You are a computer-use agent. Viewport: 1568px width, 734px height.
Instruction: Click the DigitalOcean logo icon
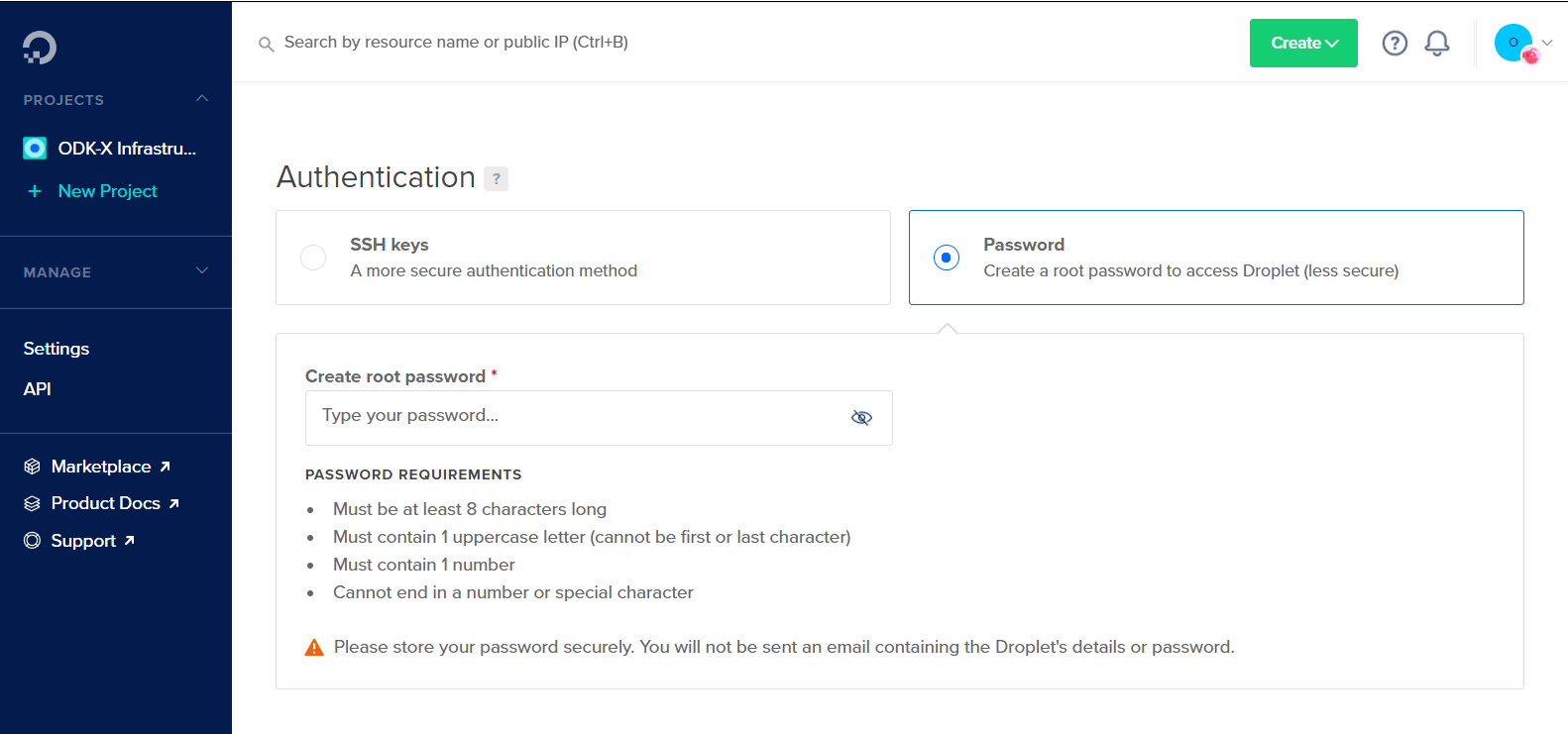point(40,48)
